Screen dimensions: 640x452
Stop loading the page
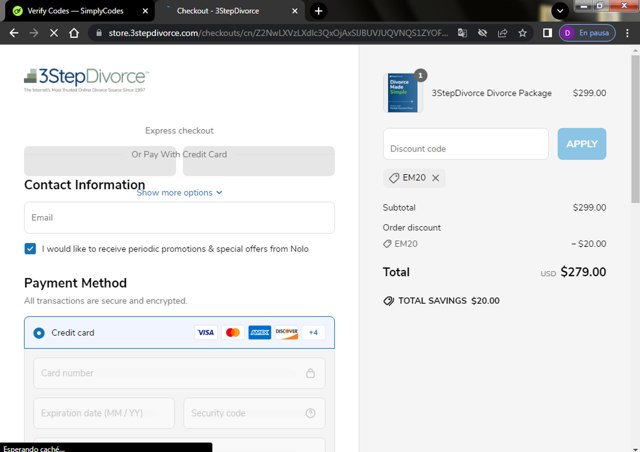pos(54,33)
